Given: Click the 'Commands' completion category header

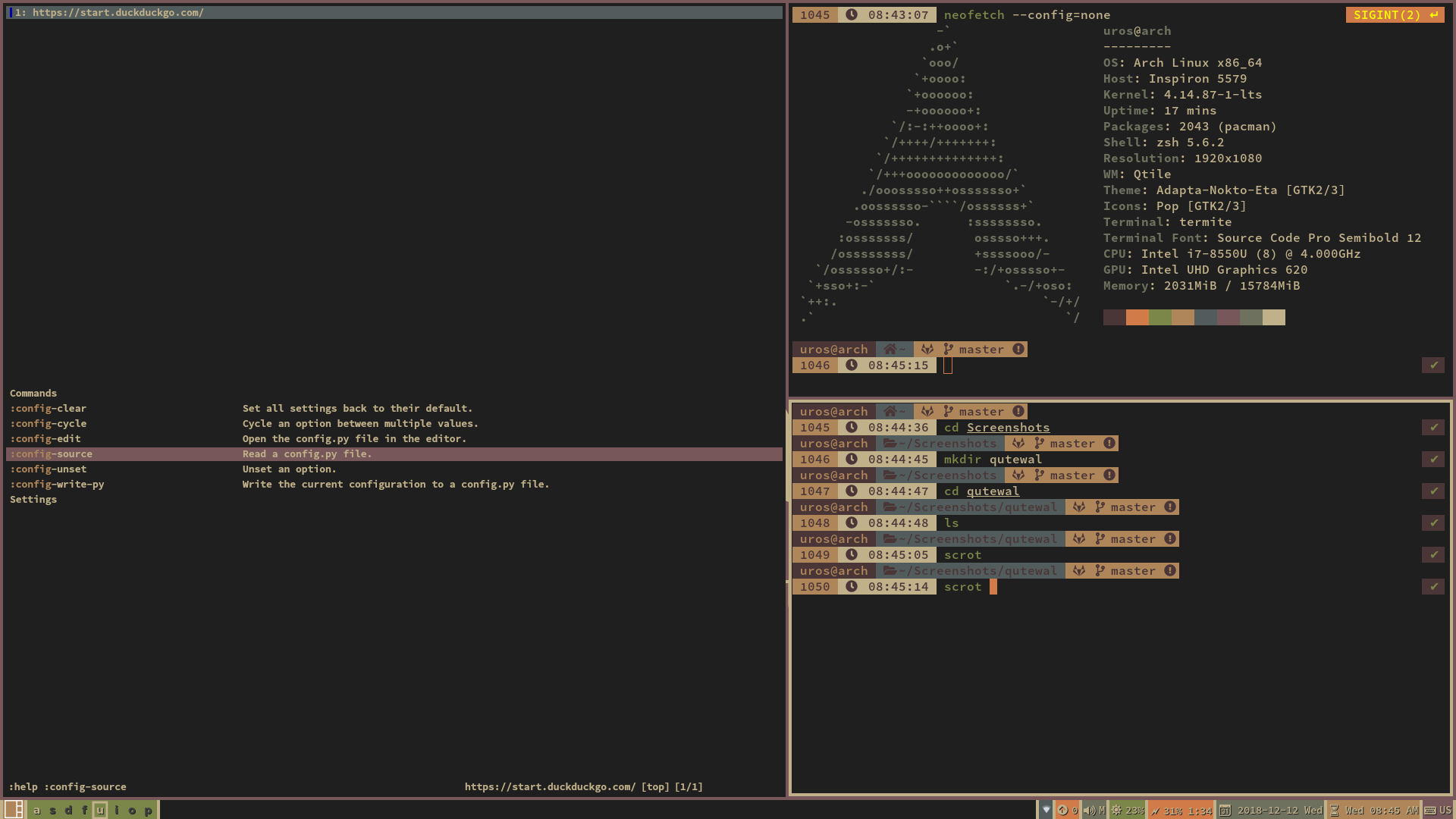Looking at the screenshot, I should pos(33,393).
